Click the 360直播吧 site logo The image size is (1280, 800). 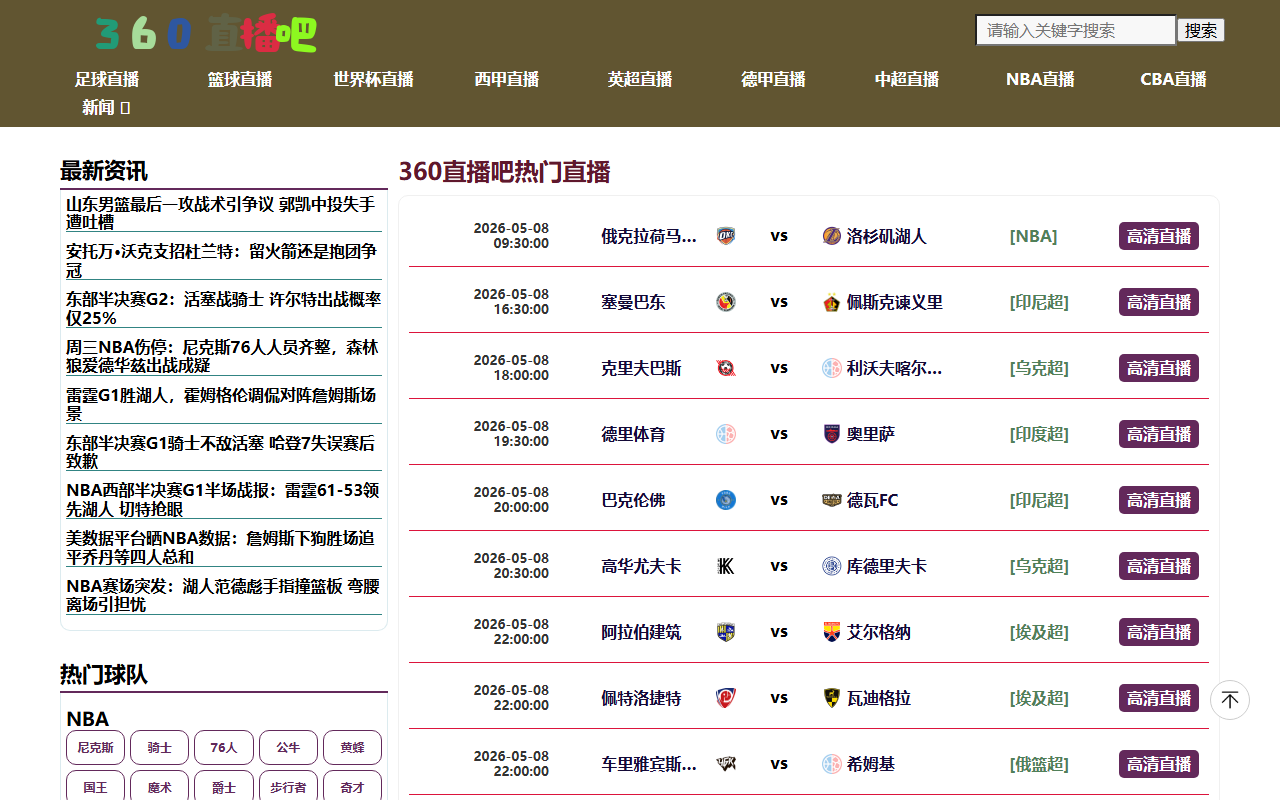pyautogui.click(x=206, y=33)
